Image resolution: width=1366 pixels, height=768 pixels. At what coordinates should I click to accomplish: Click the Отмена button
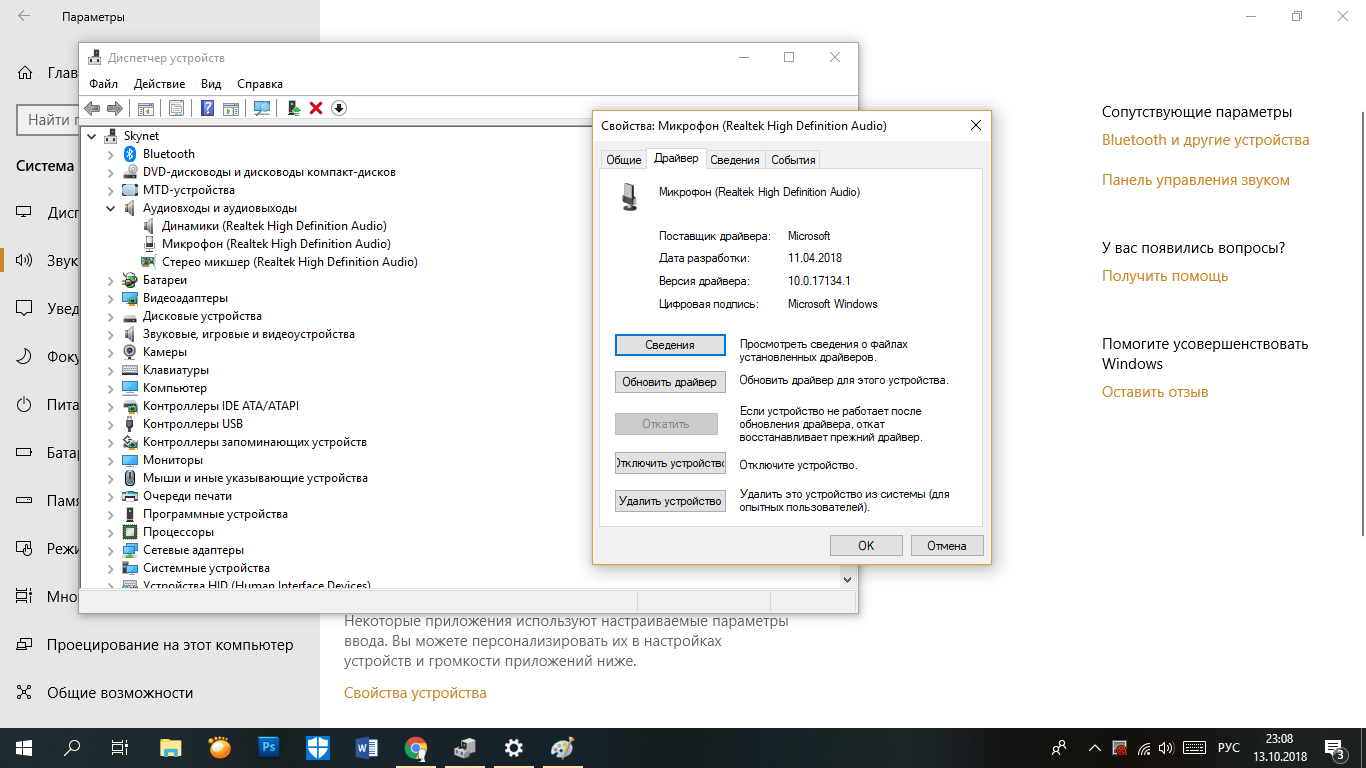[x=947, y=546]
